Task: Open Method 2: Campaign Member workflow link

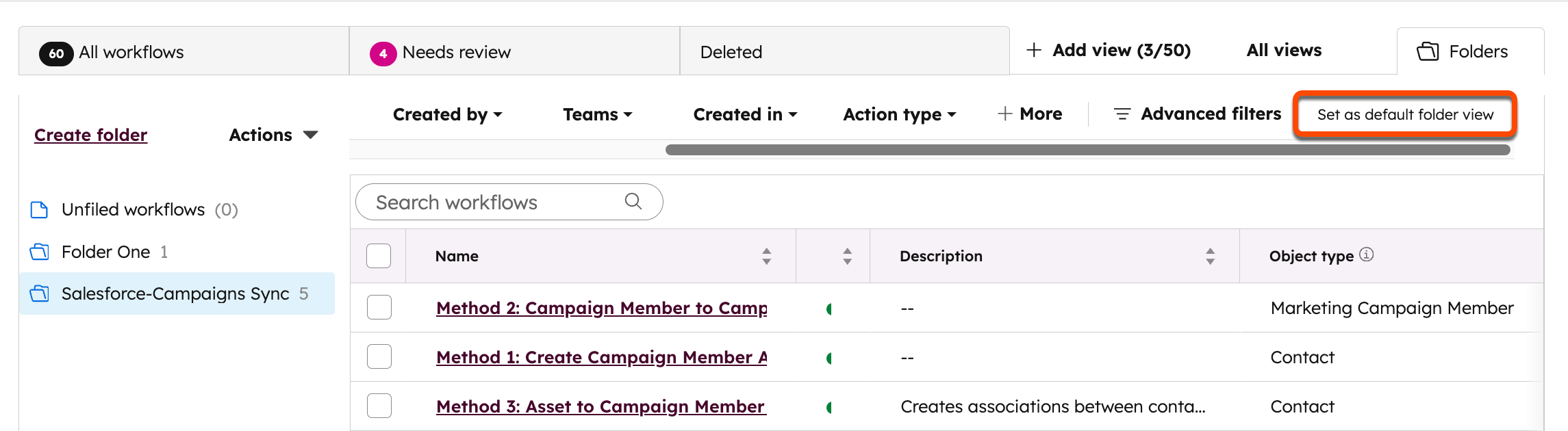Action: [601, 308]
